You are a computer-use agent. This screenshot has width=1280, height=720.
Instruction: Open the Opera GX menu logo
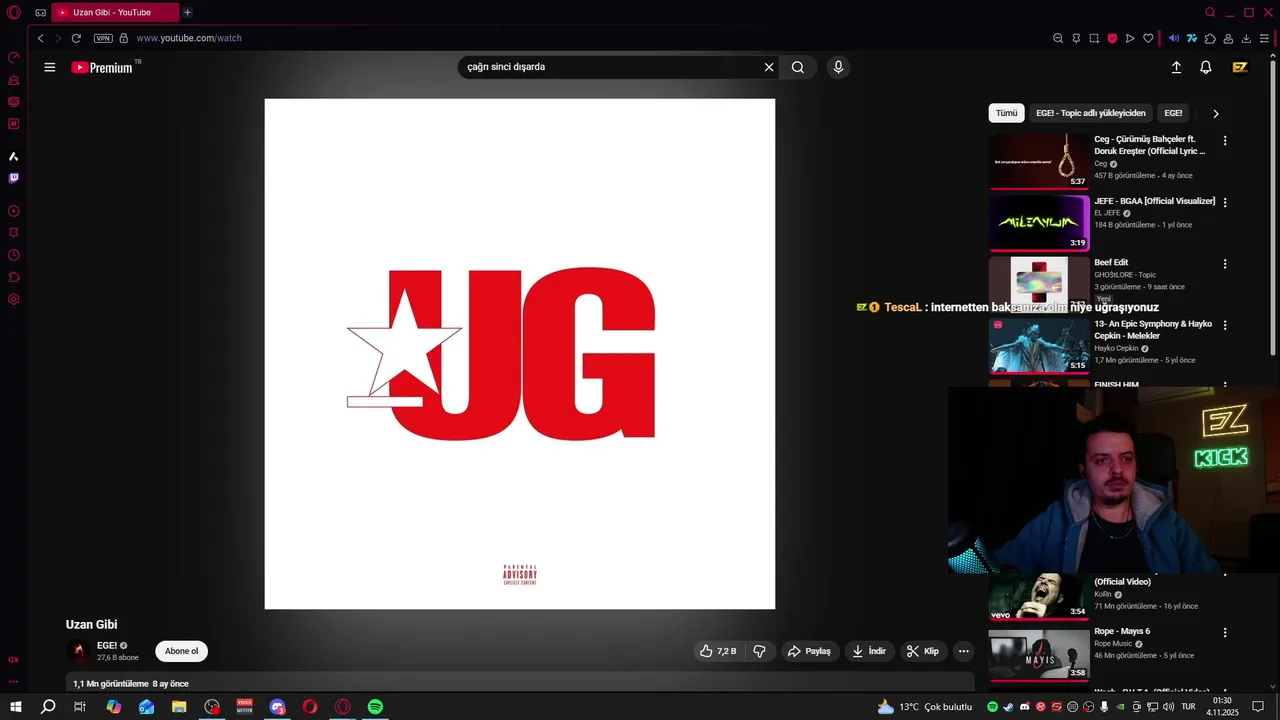tap(13, 12)
